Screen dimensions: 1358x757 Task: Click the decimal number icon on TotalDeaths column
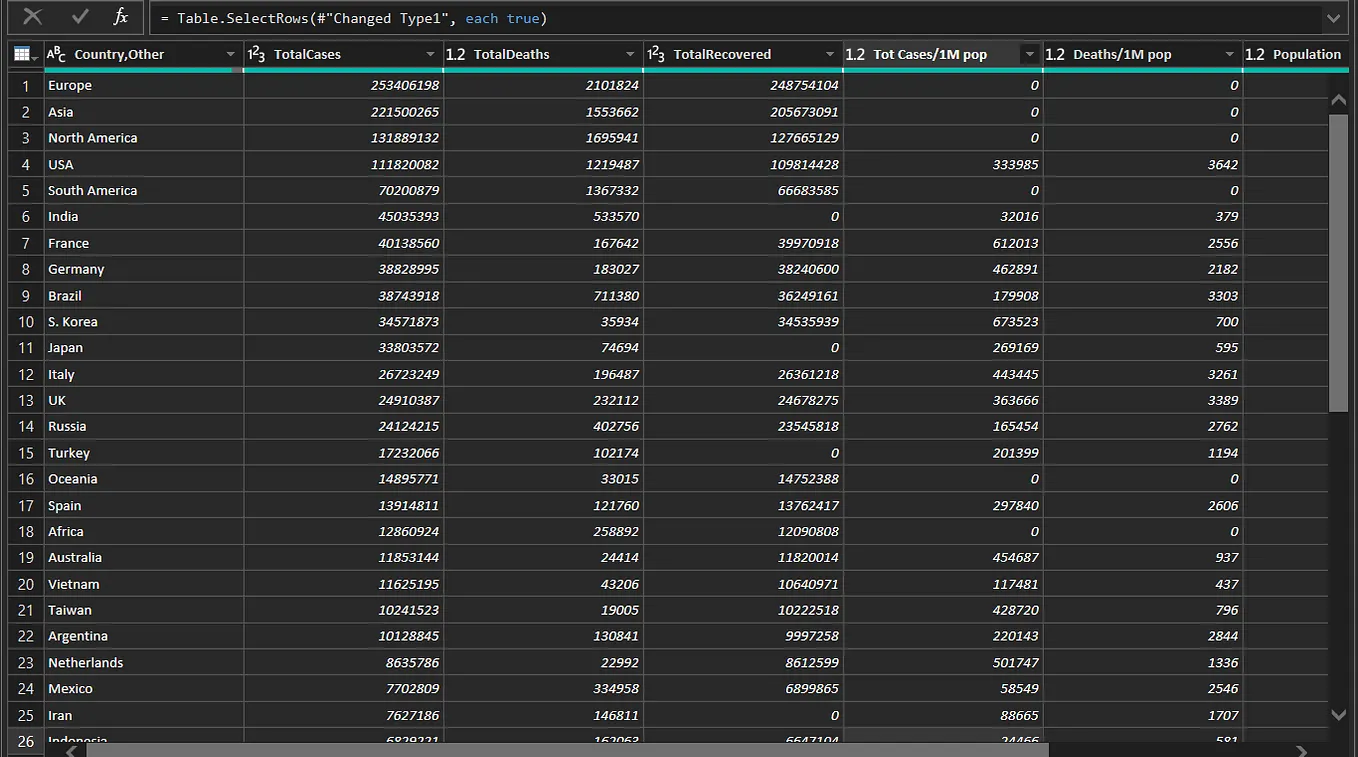456,54
